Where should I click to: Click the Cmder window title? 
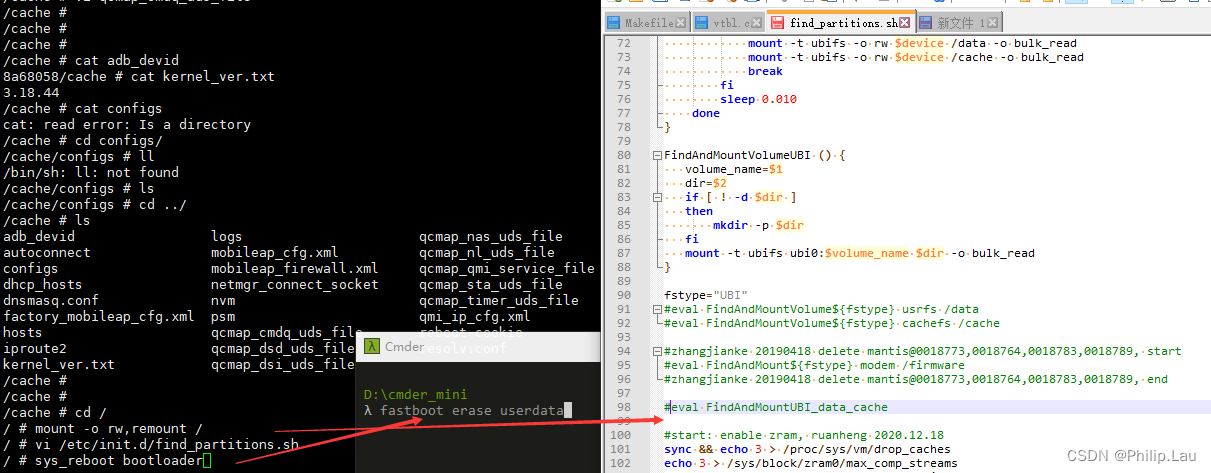click(405, 347)
